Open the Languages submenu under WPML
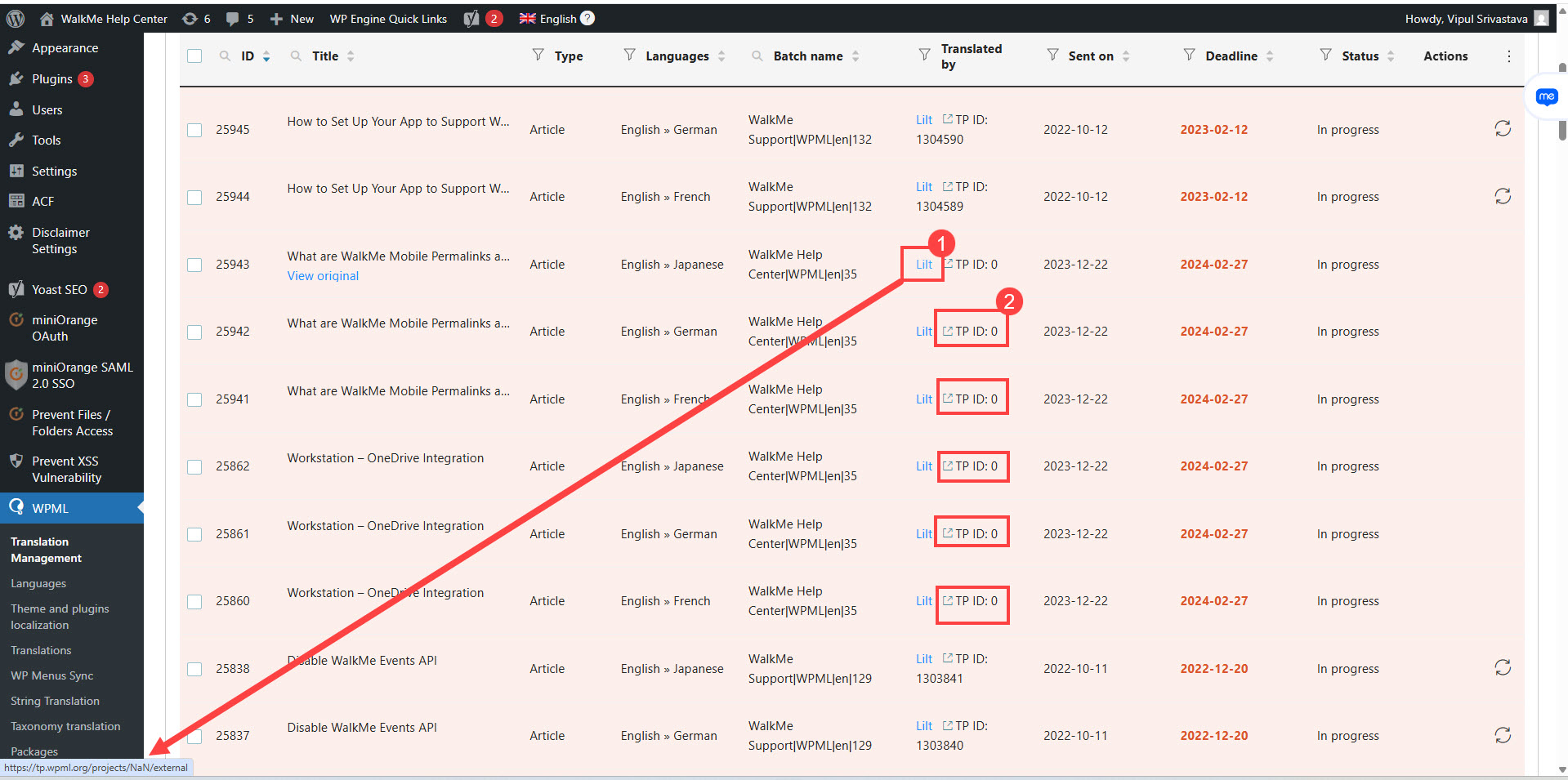The image size is (1568, 780). pos(38,583)
